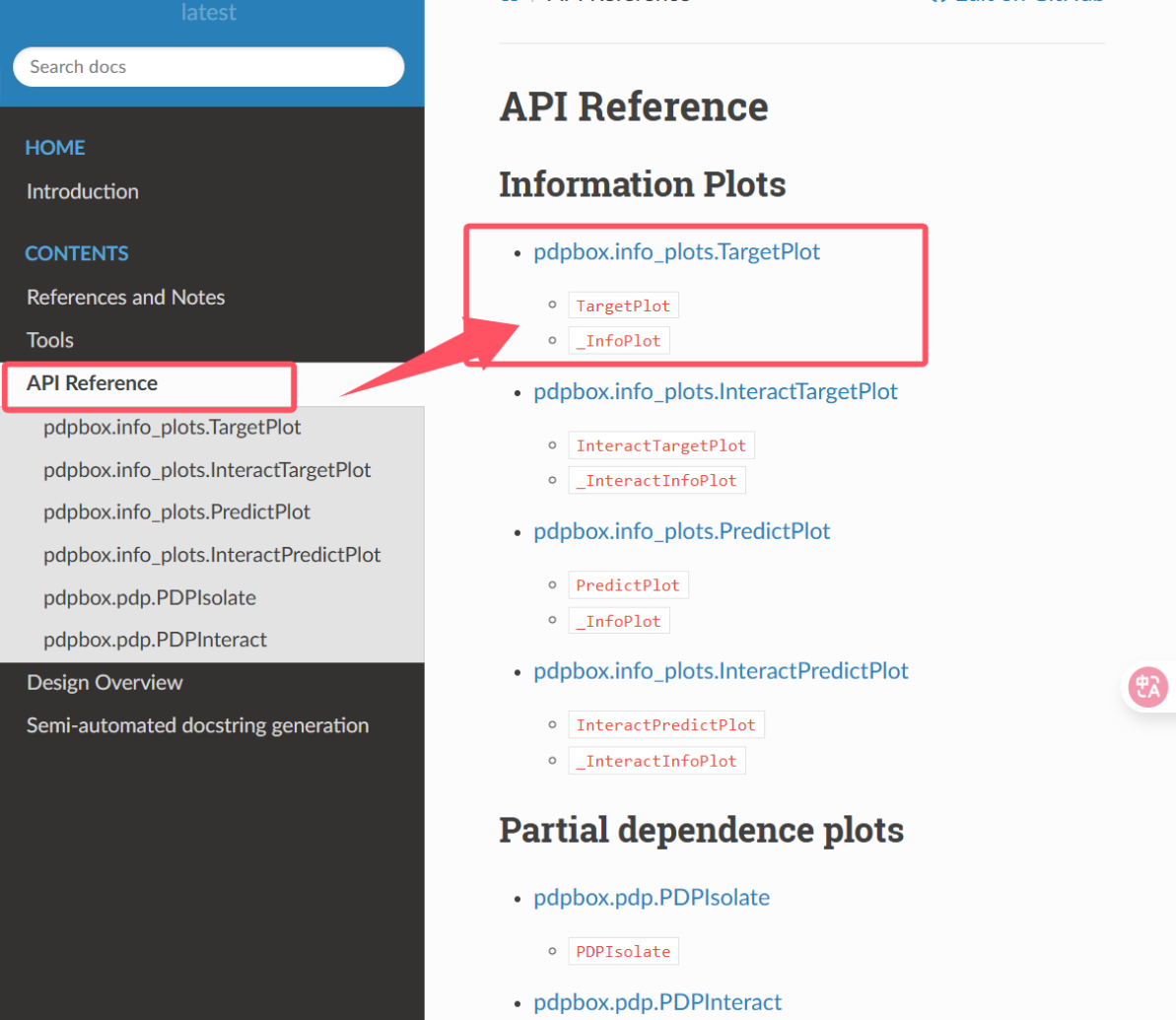The image size is (1176, 1020).
Task: Open Design Overview in the sidebar
Action: (105, 683)
